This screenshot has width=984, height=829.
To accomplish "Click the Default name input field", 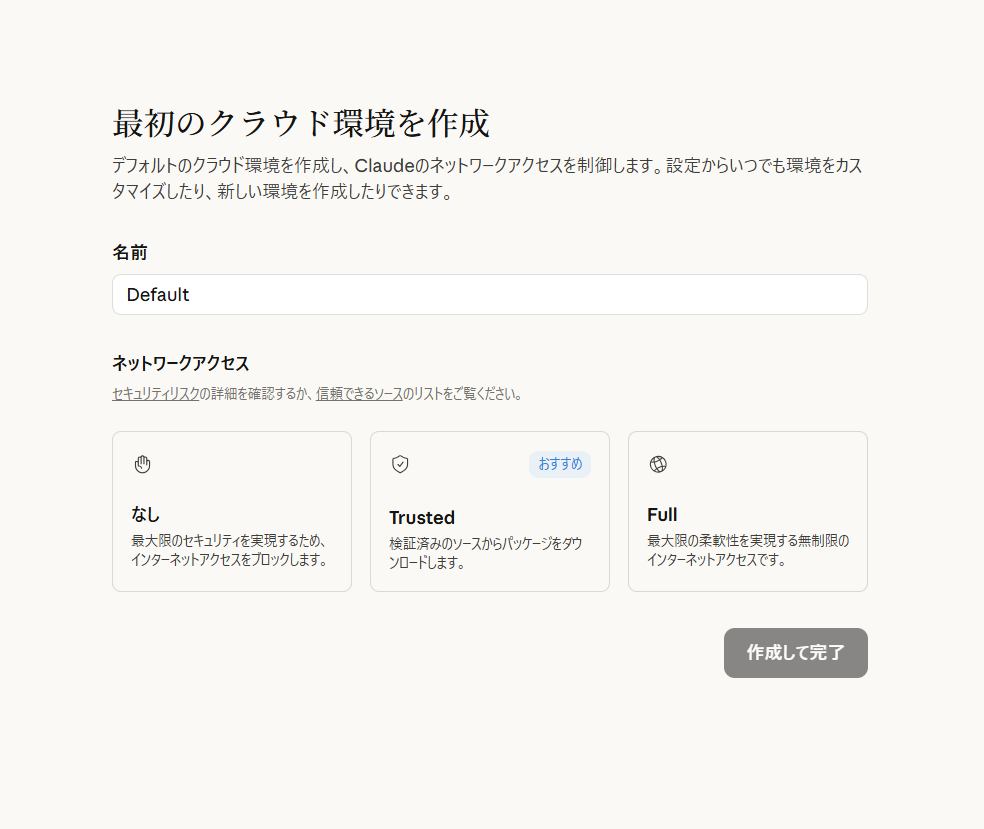I will click(x=490, y=294).
